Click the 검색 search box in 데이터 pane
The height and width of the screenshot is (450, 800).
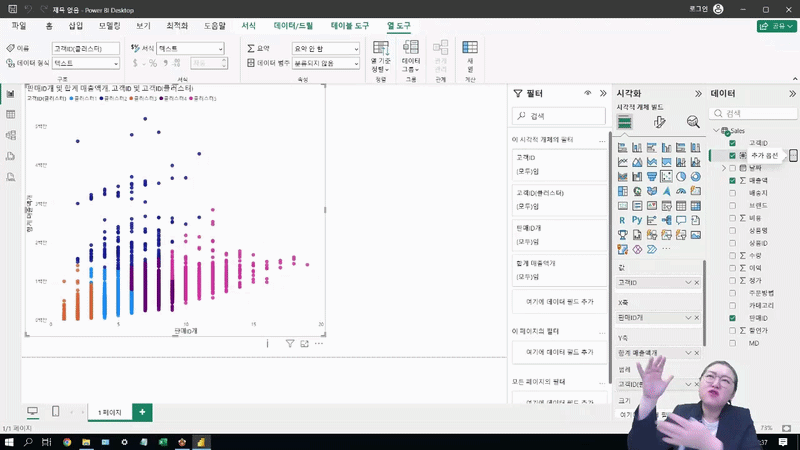click(755, 114)
